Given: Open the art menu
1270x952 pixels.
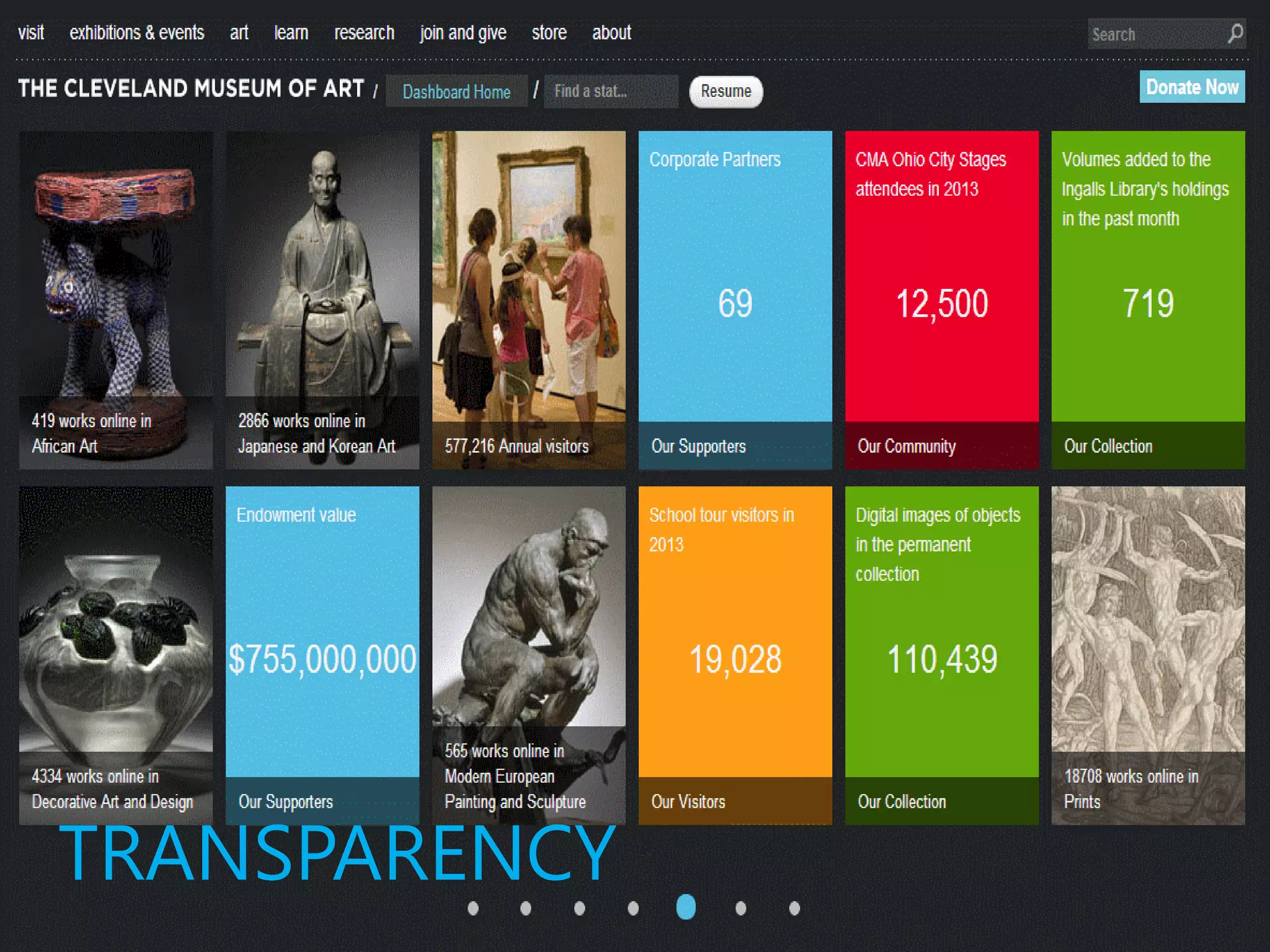Looking at the screenshot, I should point(239,32).
